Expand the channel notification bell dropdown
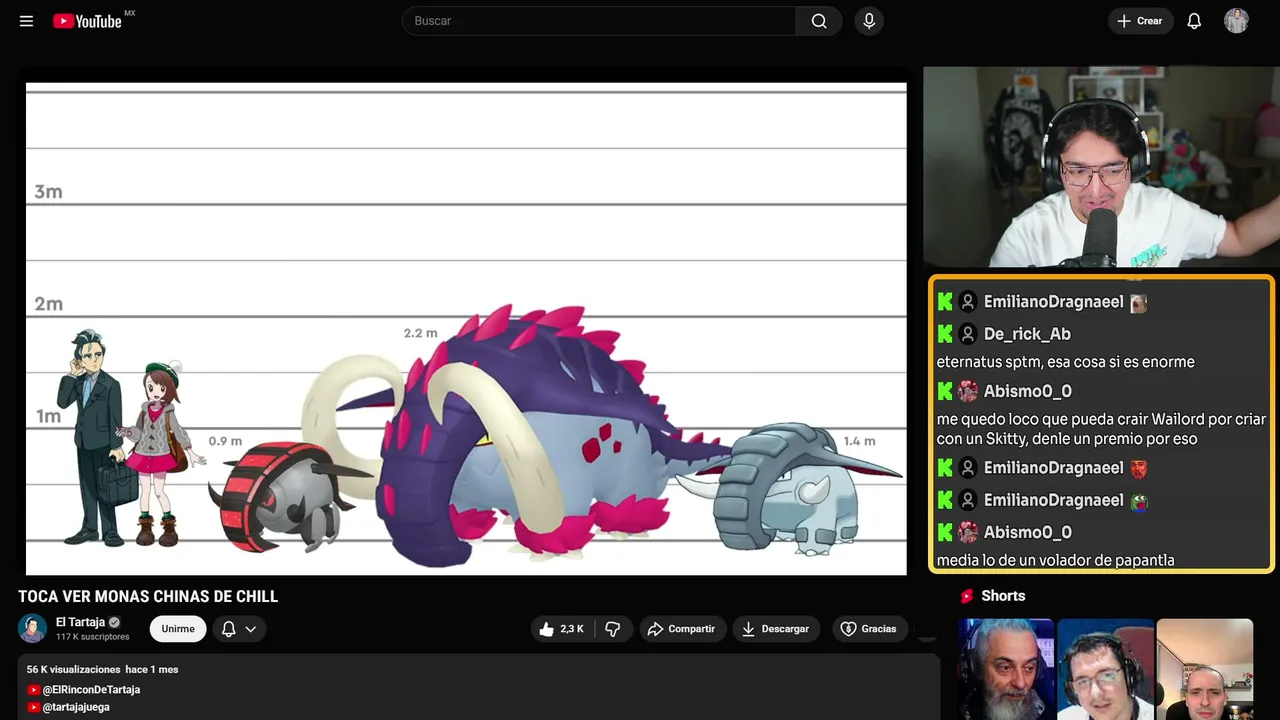The width and height of the screenshot is (1280, 720). click(x=239, y=629)
